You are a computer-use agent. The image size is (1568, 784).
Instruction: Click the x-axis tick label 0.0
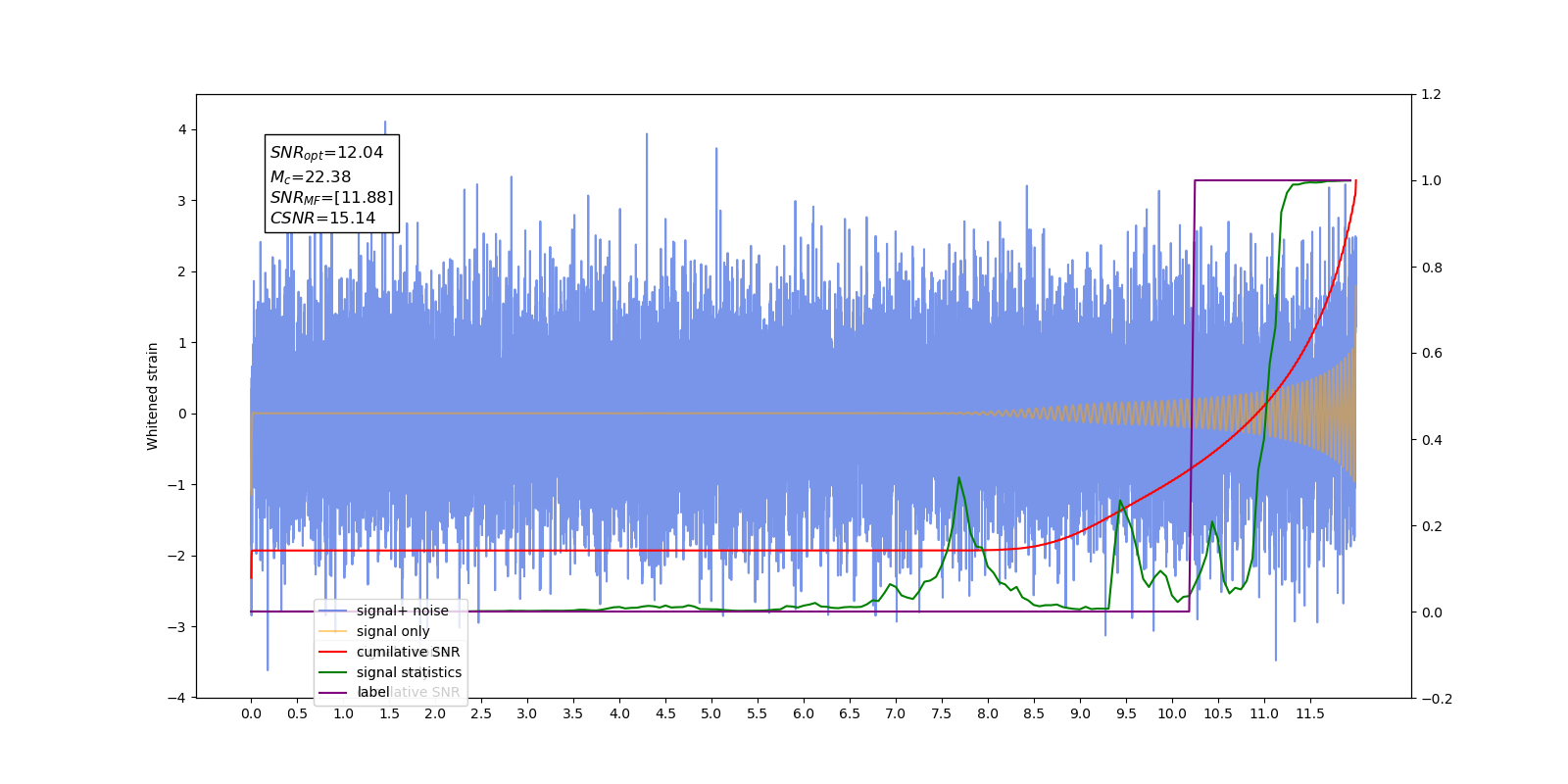pyautogui.click(x=251, y=713)
